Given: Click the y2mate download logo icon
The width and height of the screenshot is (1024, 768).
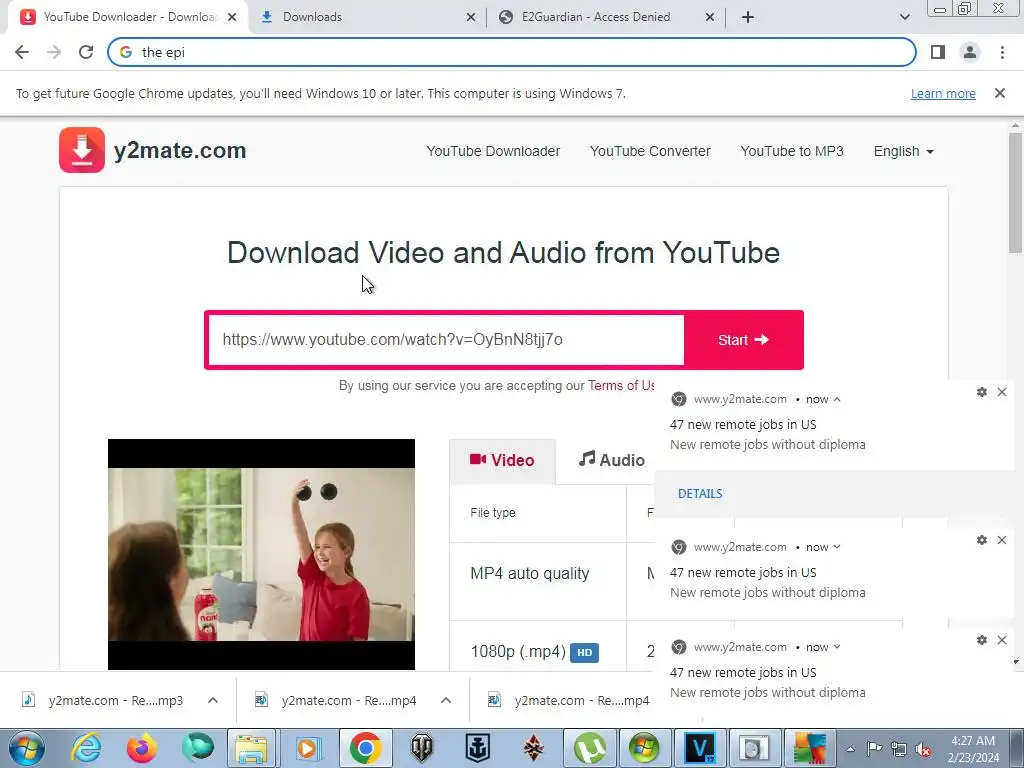Looking at the screenshot, I should pos(82,150).
